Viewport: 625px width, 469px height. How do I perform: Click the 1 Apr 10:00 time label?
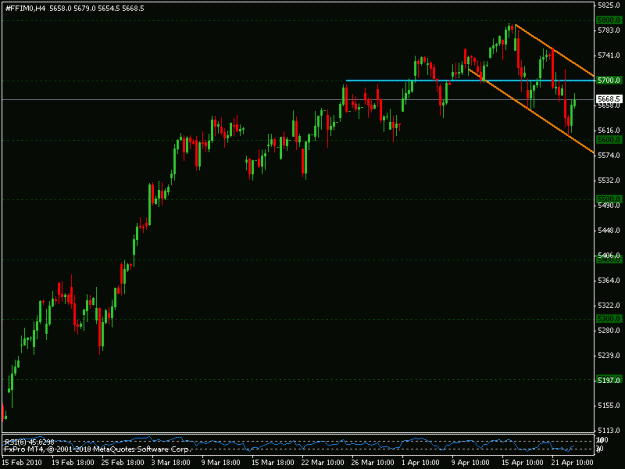pos(421,463)
